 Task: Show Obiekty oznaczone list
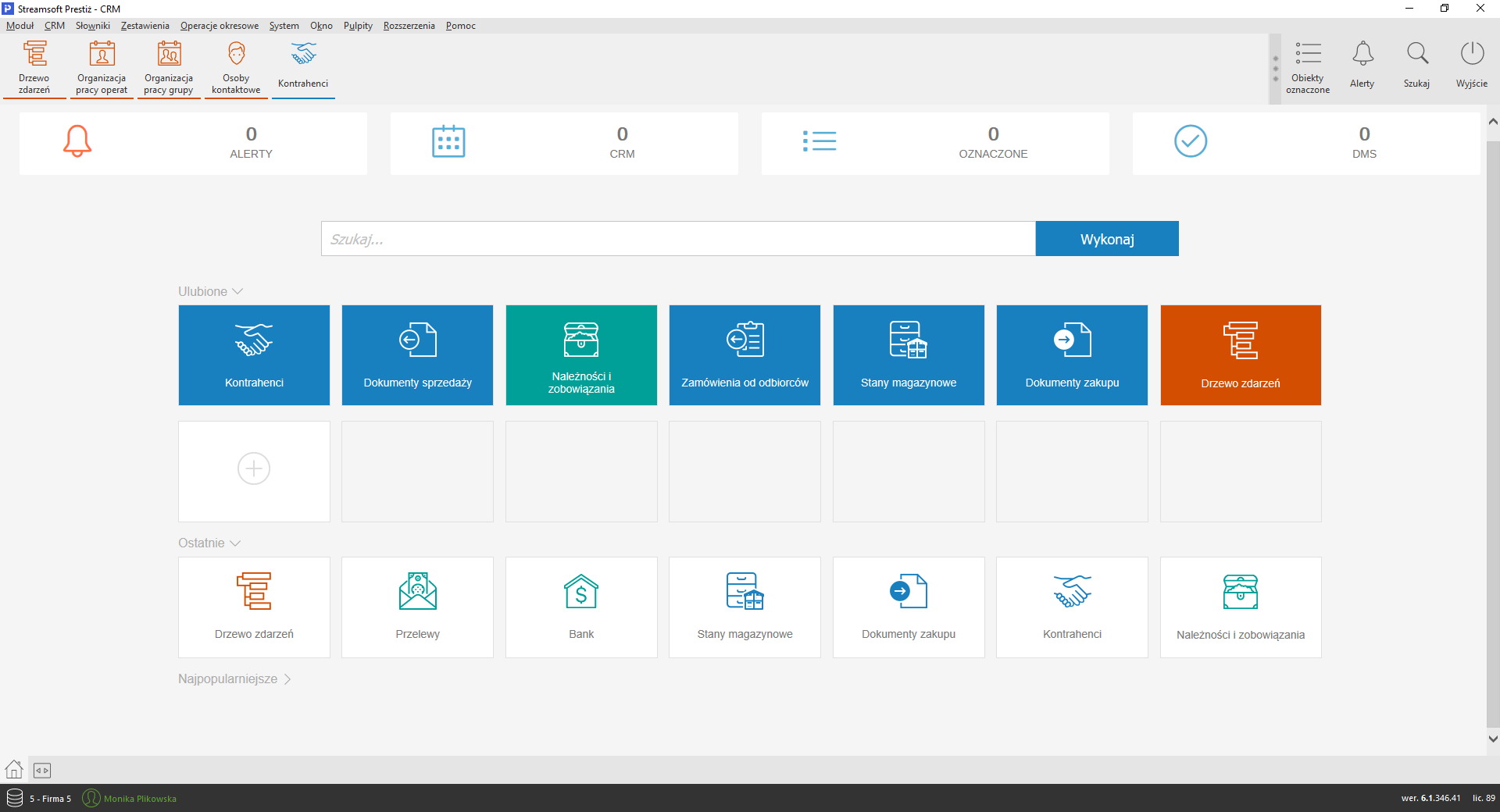(1308, 67)
